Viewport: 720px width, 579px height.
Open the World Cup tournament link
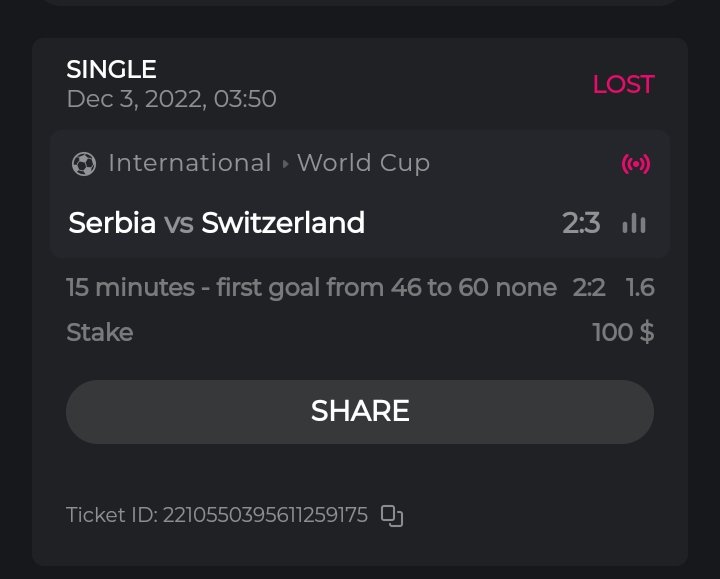(x=363, y=163)
